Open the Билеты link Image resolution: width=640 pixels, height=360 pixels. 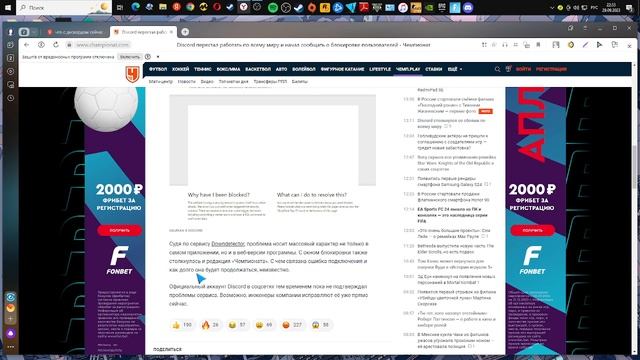300,82
